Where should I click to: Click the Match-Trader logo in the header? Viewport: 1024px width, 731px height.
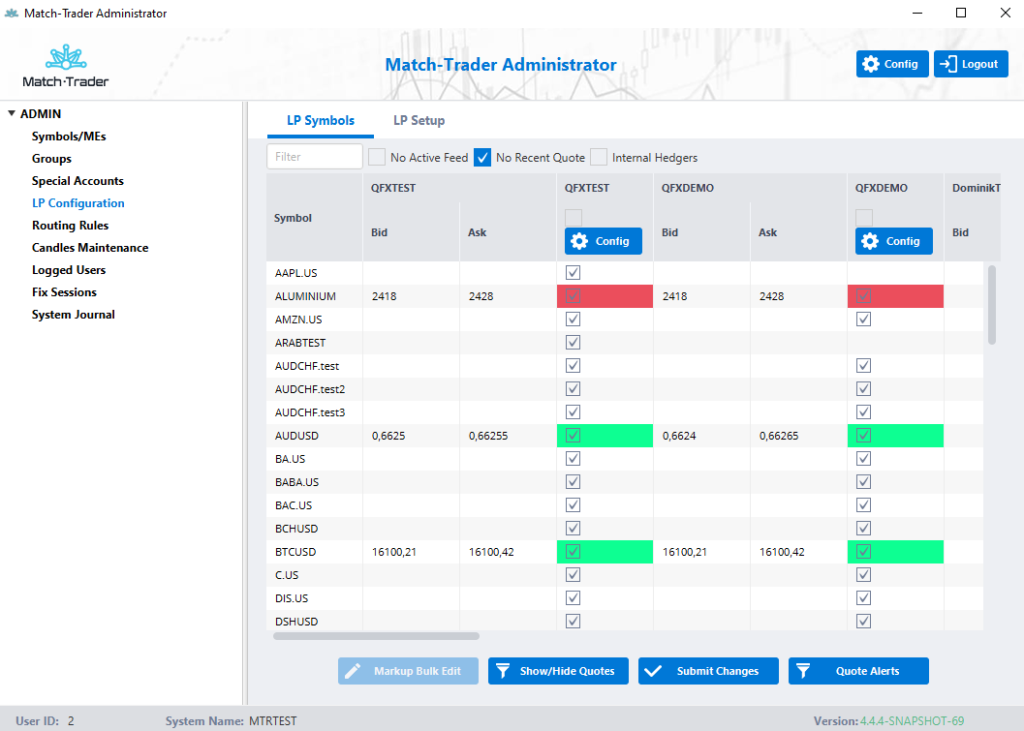pyautogui.click(x=65, y=66)
